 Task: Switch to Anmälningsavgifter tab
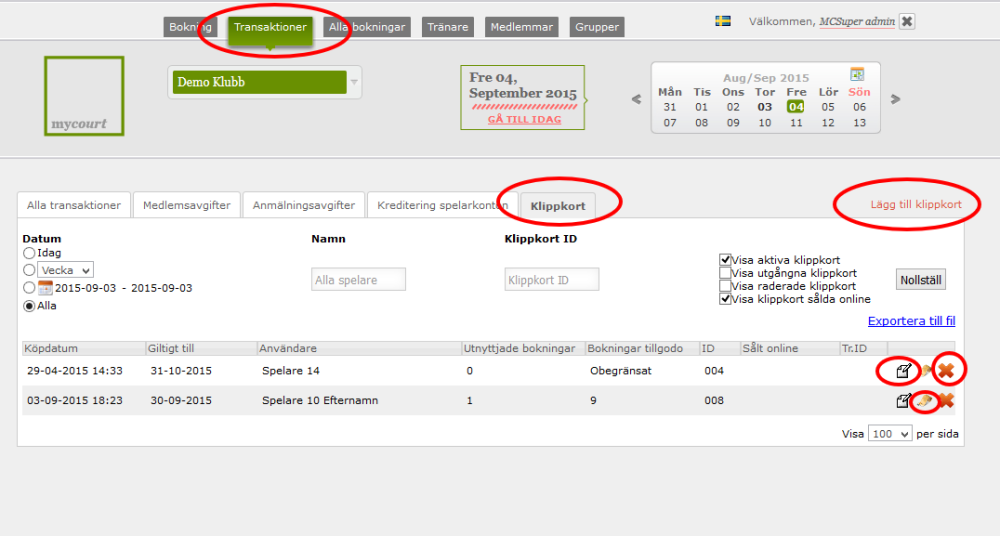point(304,205)
